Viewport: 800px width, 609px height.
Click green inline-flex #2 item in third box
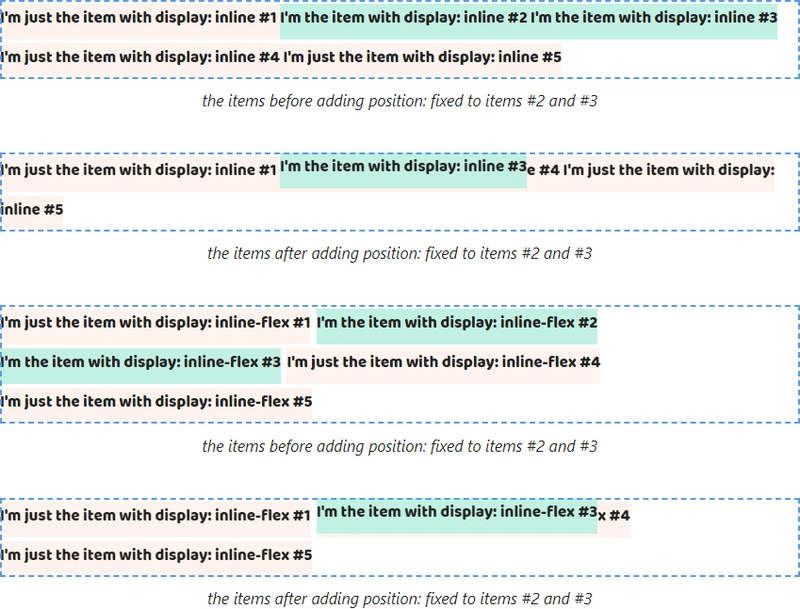pyautogui.click(x=457, y=326)
